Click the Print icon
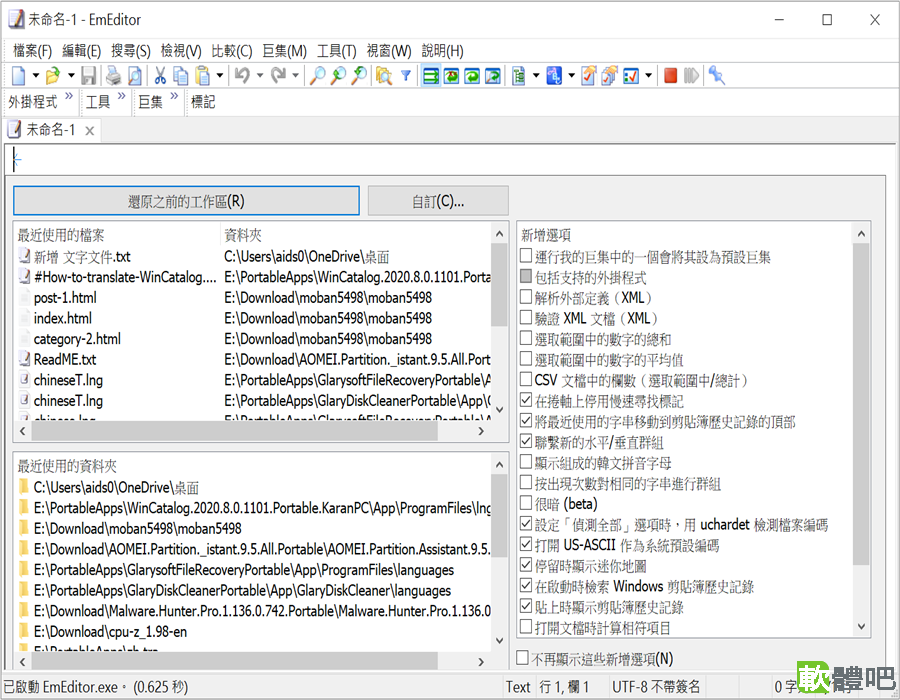The width and height of the screenshot is (900, 700). point(114,76)
